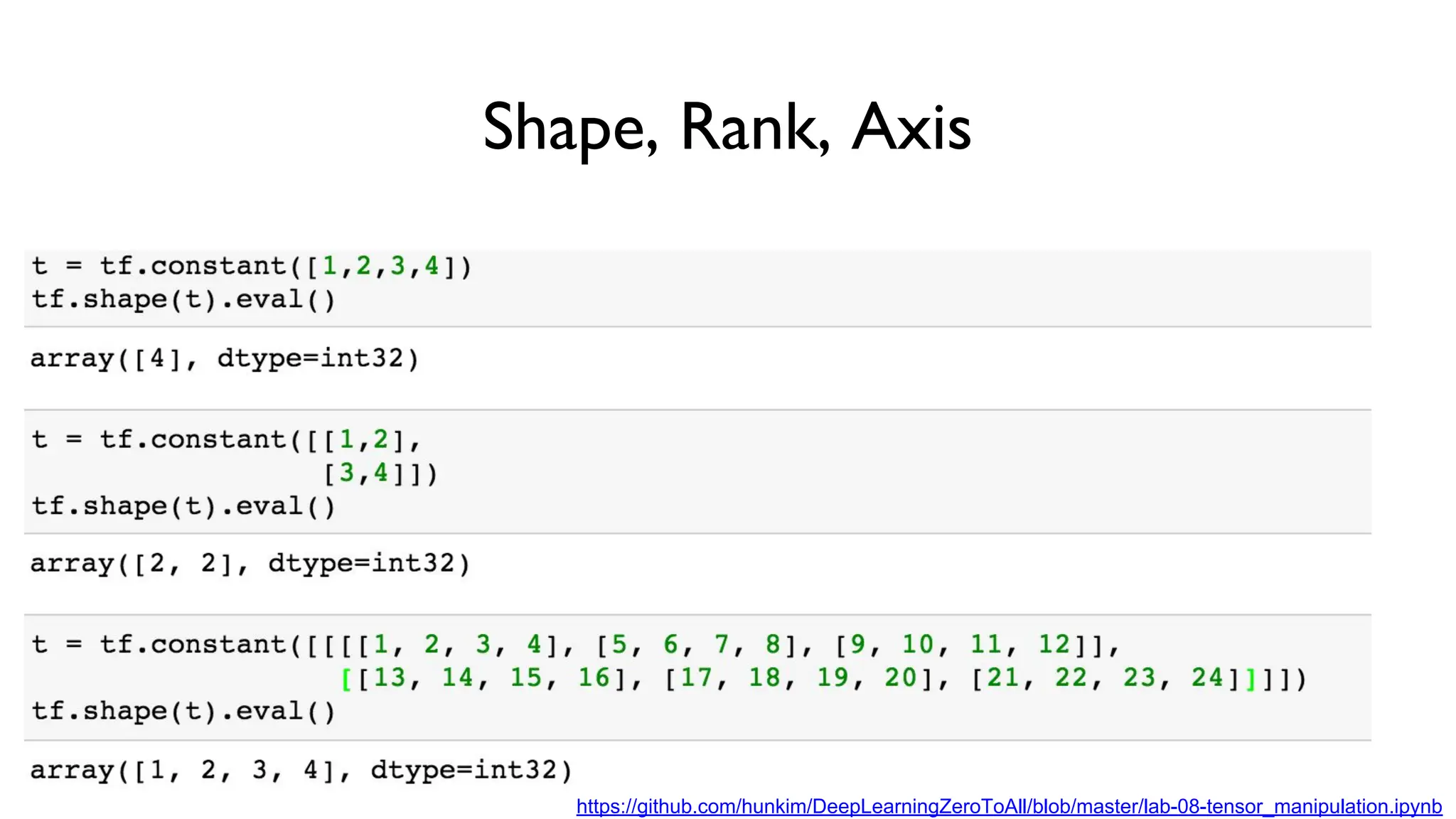
Task: Click the number 12 in the third cell
Action: click(1054, 645)
